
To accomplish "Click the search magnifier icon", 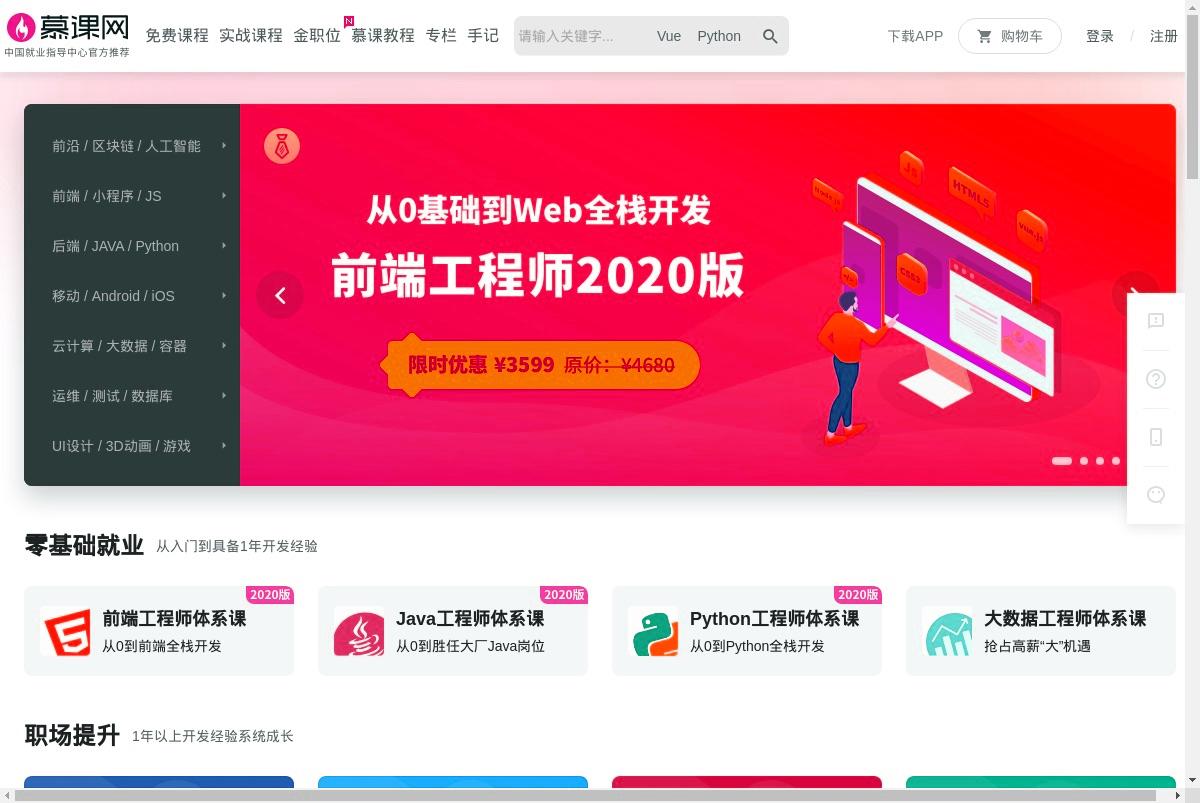I will coord(770,36).
